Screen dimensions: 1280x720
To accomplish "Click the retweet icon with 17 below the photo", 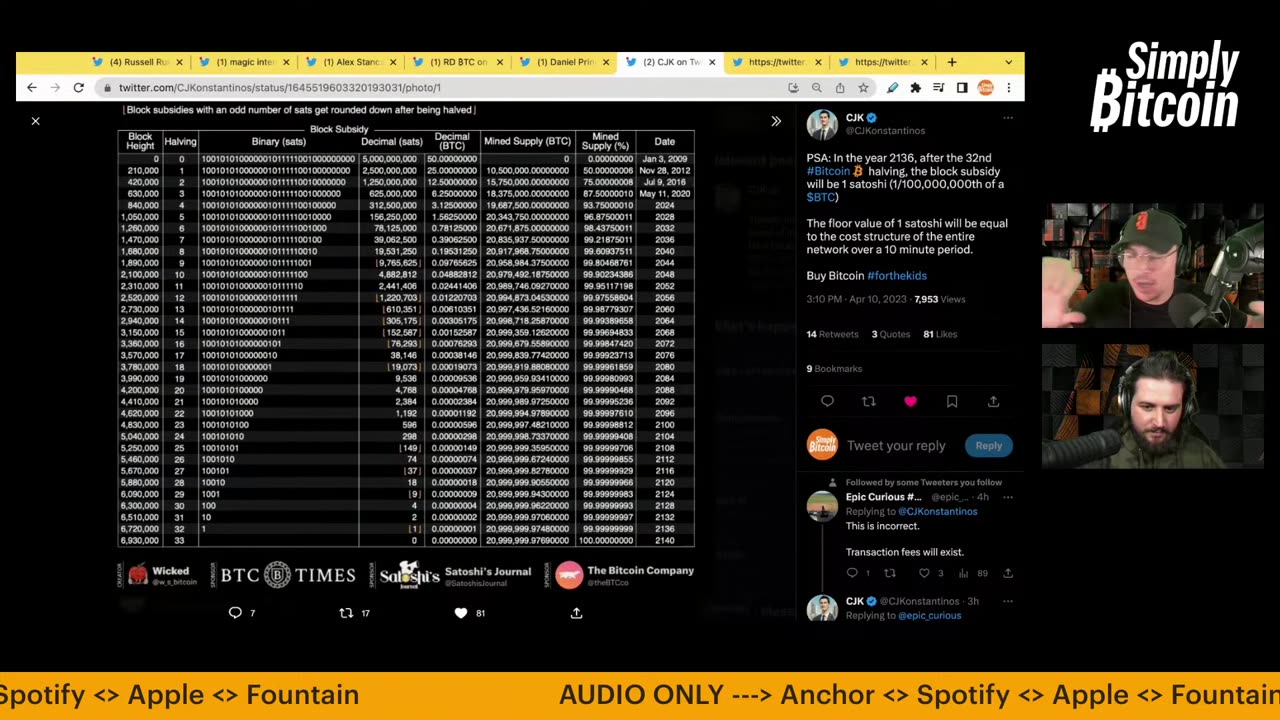I will tap(346, 613).
